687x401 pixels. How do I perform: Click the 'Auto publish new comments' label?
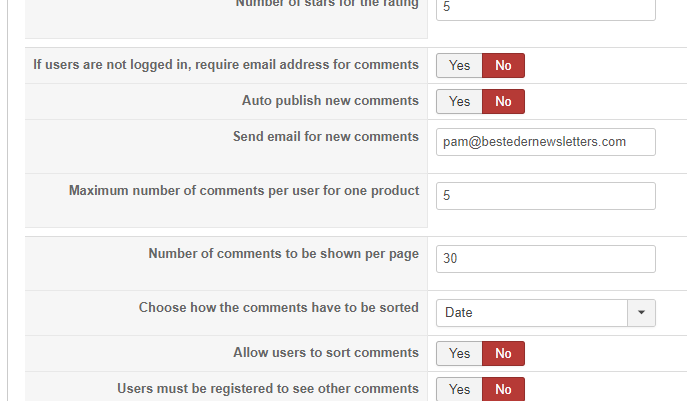[330, 101]
